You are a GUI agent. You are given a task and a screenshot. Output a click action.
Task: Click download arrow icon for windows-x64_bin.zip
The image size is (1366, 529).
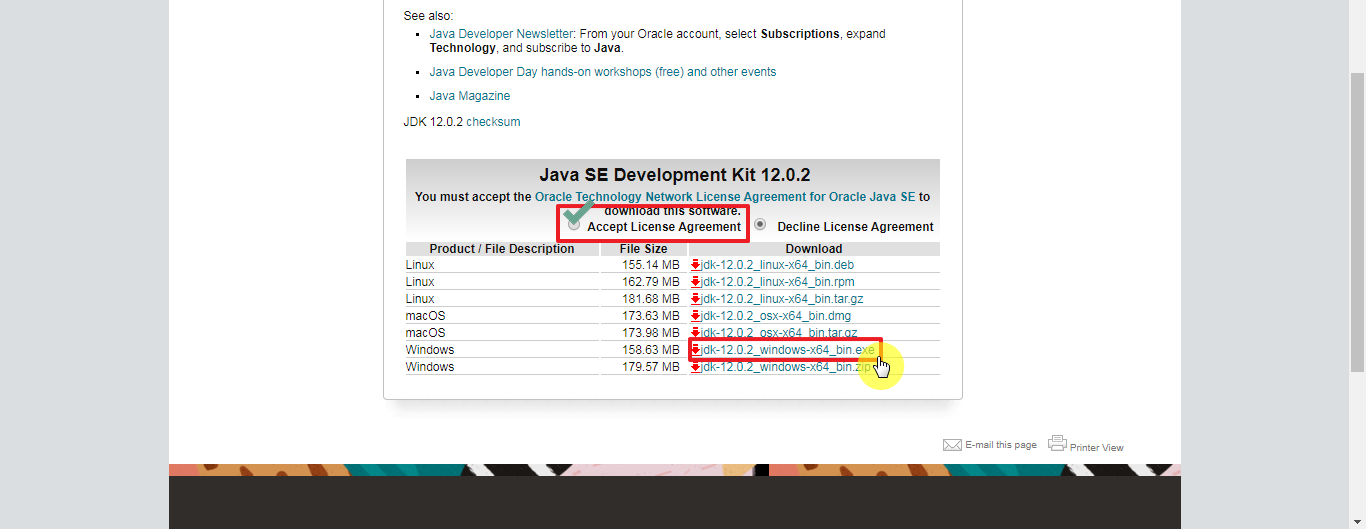coord(695,367)
